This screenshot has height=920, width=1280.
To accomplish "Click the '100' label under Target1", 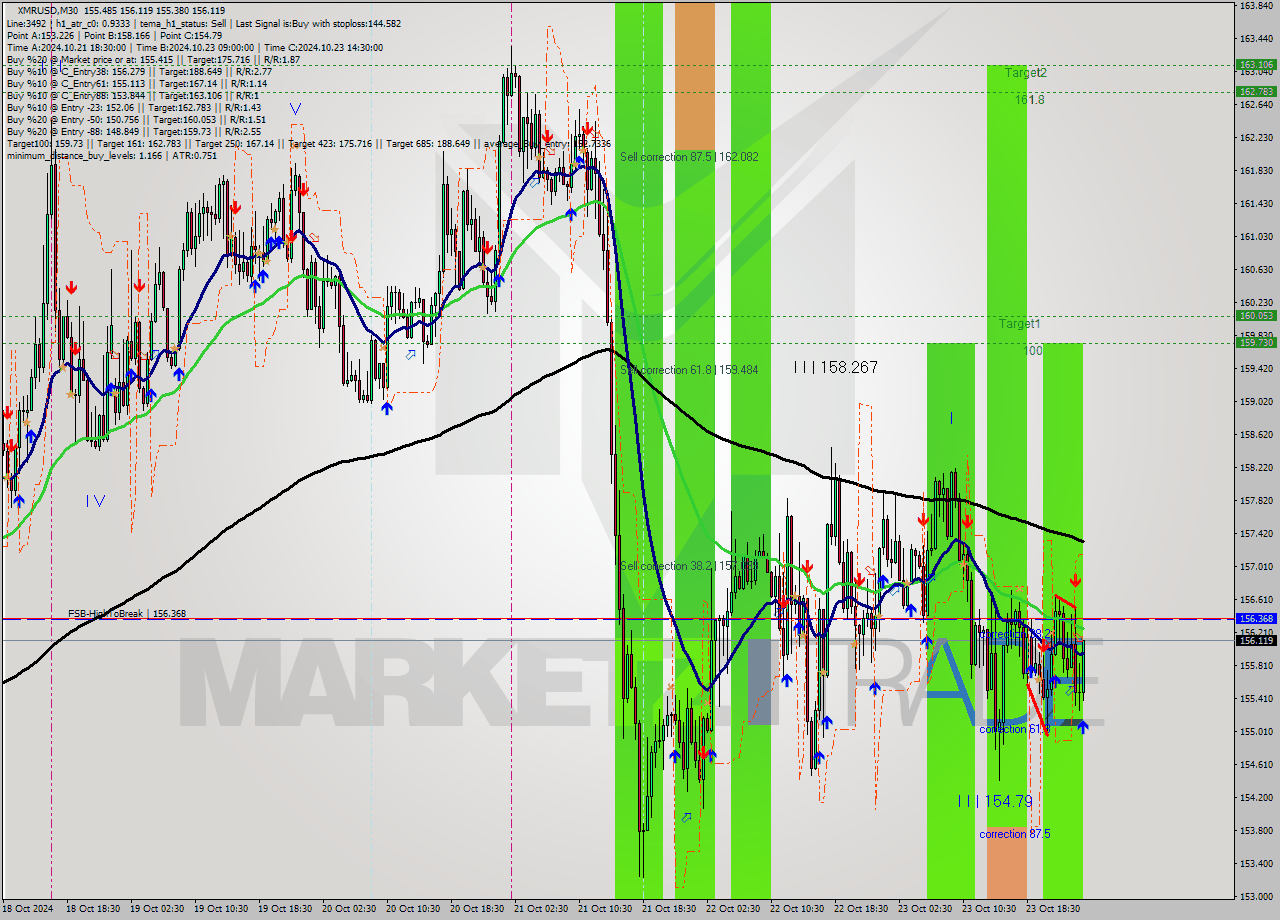I will [x=1033, y=351].
